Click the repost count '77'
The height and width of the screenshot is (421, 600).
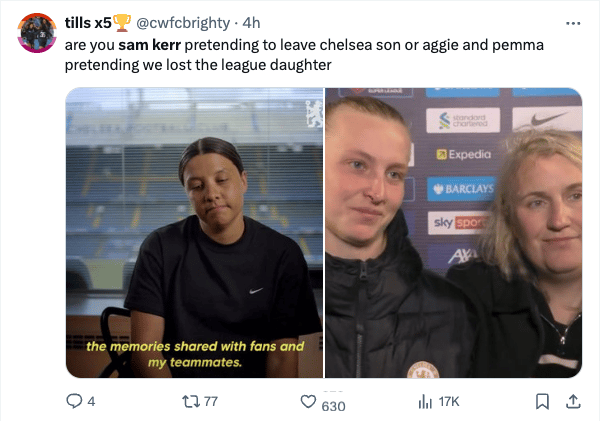210,401
